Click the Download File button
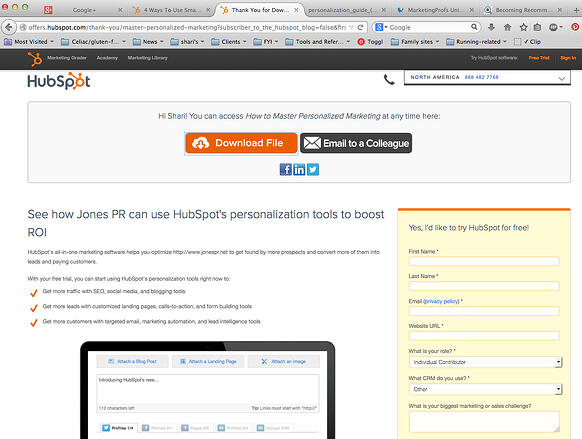Viewport: 582px width, 439px height. (241, 143)
